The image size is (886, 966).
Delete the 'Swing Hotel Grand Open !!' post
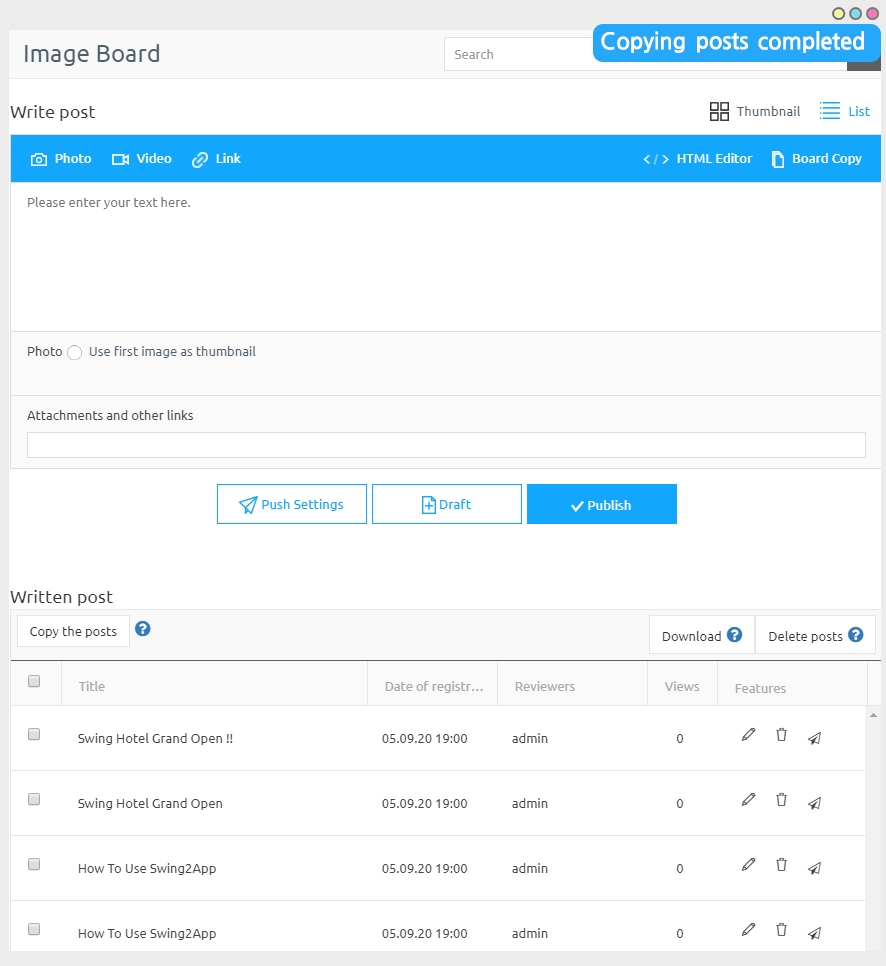point(781,735)
